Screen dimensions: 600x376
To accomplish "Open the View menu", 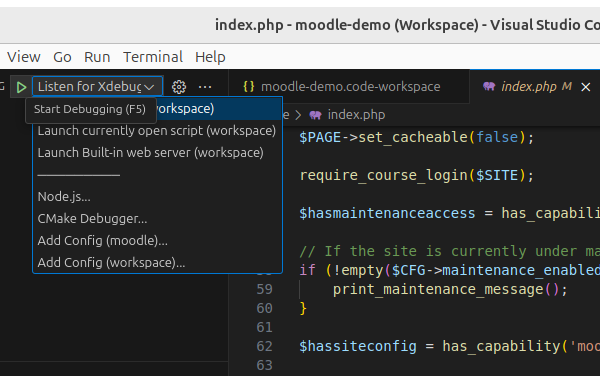I will point(24,57).
